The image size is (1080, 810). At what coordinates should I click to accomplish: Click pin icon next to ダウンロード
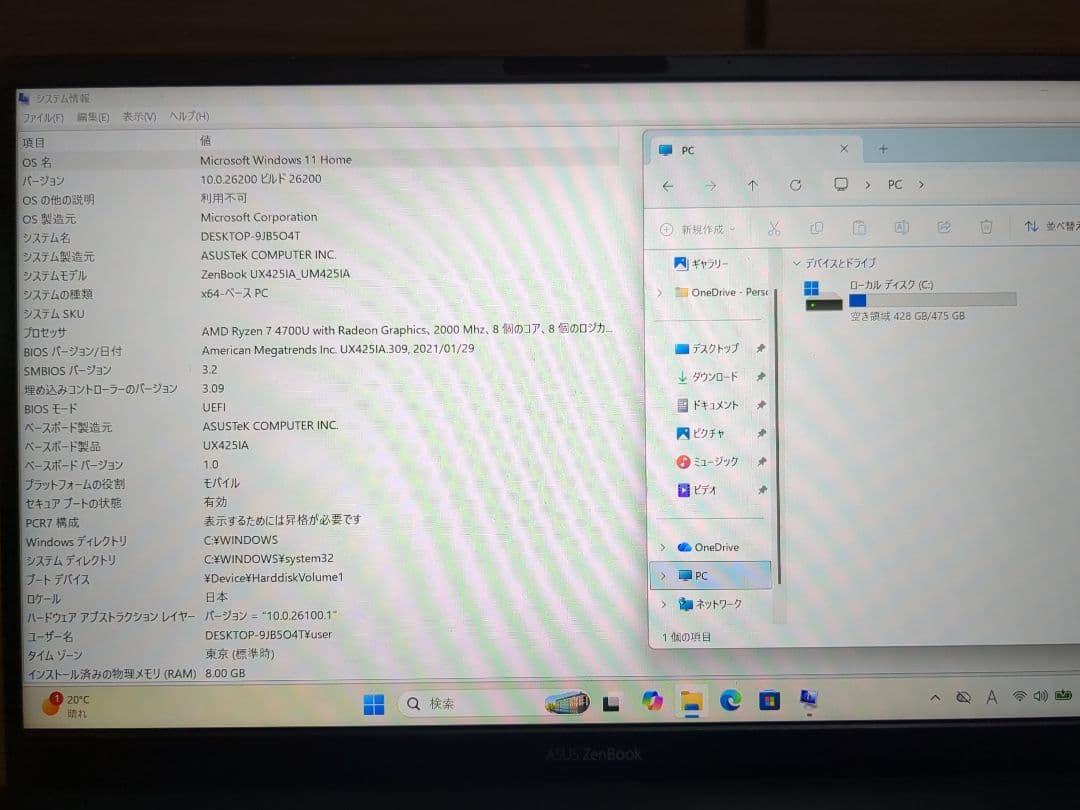click(760, 377)
